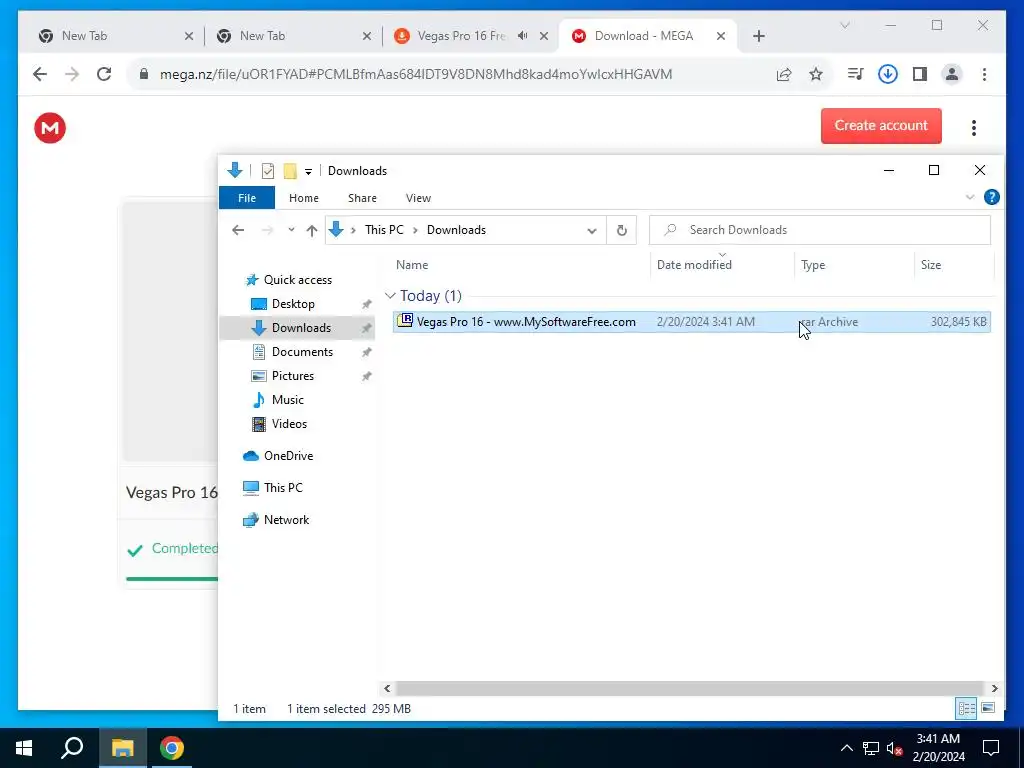Image resolution: width=1024 pixels, height=768 pixels.
Task: Refresh the Downloads folder view
Action: pos(622,230)
